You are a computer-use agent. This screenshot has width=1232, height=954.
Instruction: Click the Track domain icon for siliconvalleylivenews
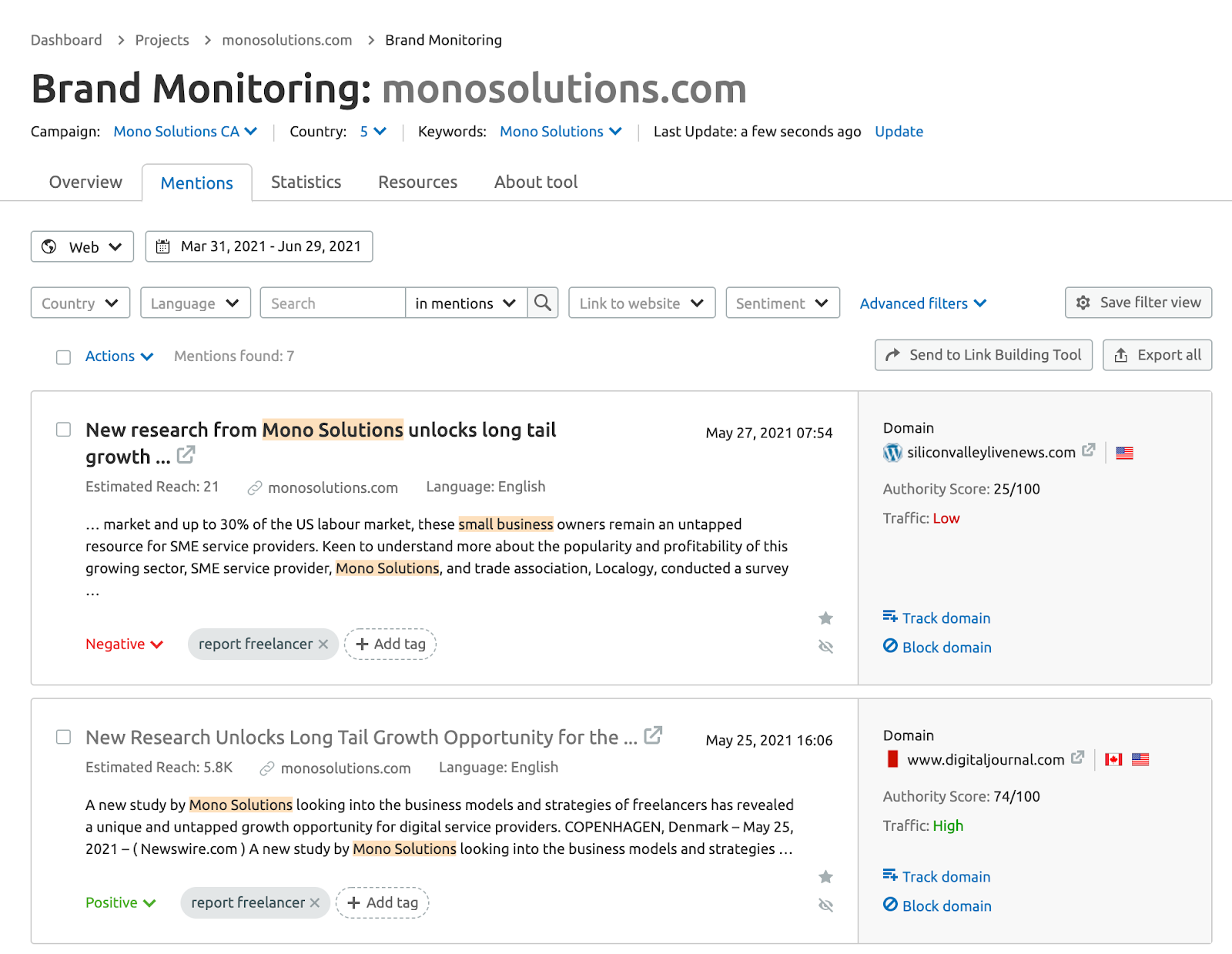click(890, 617)
